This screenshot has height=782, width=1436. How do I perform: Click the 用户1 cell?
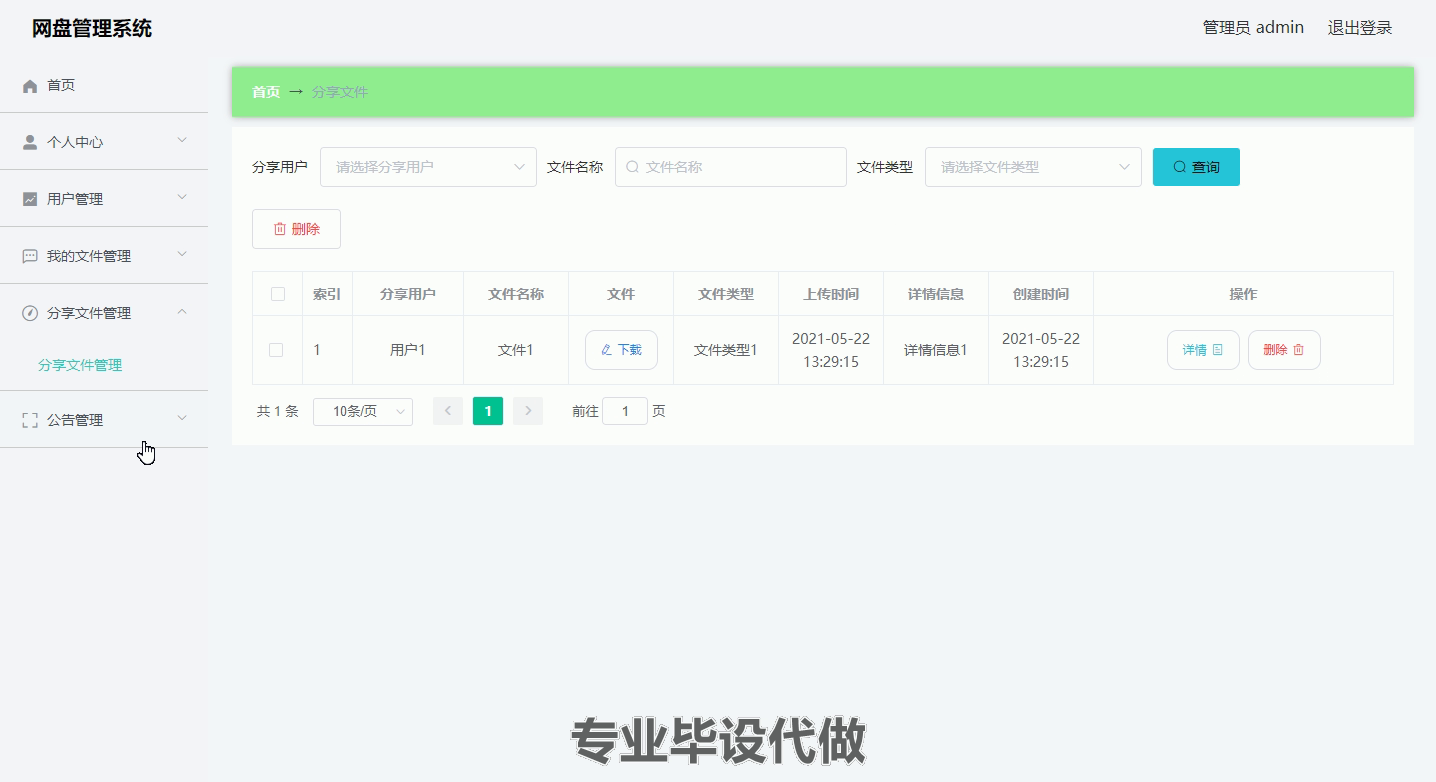click(408, 350)
